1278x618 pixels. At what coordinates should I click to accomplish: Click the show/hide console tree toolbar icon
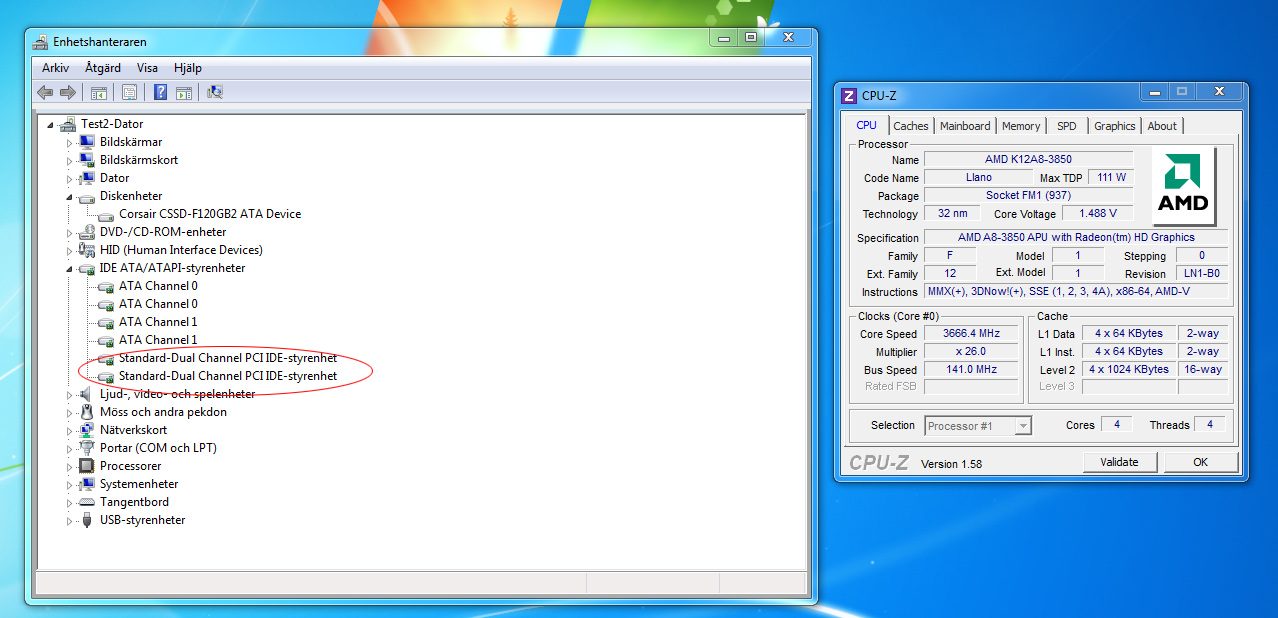(99, 93)
